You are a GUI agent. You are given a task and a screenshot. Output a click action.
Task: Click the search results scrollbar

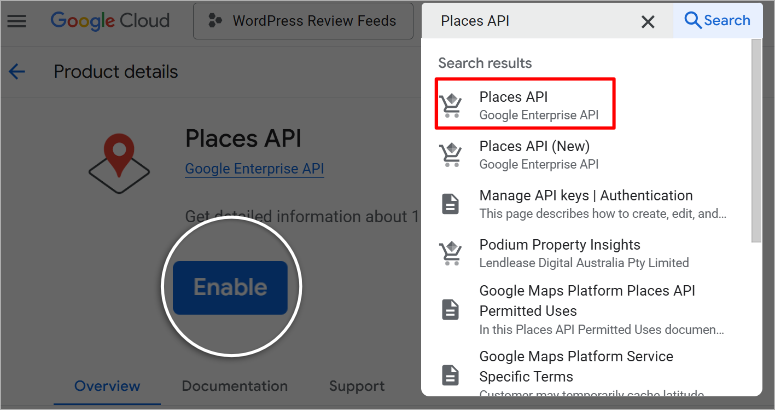[x=756, y=141]
